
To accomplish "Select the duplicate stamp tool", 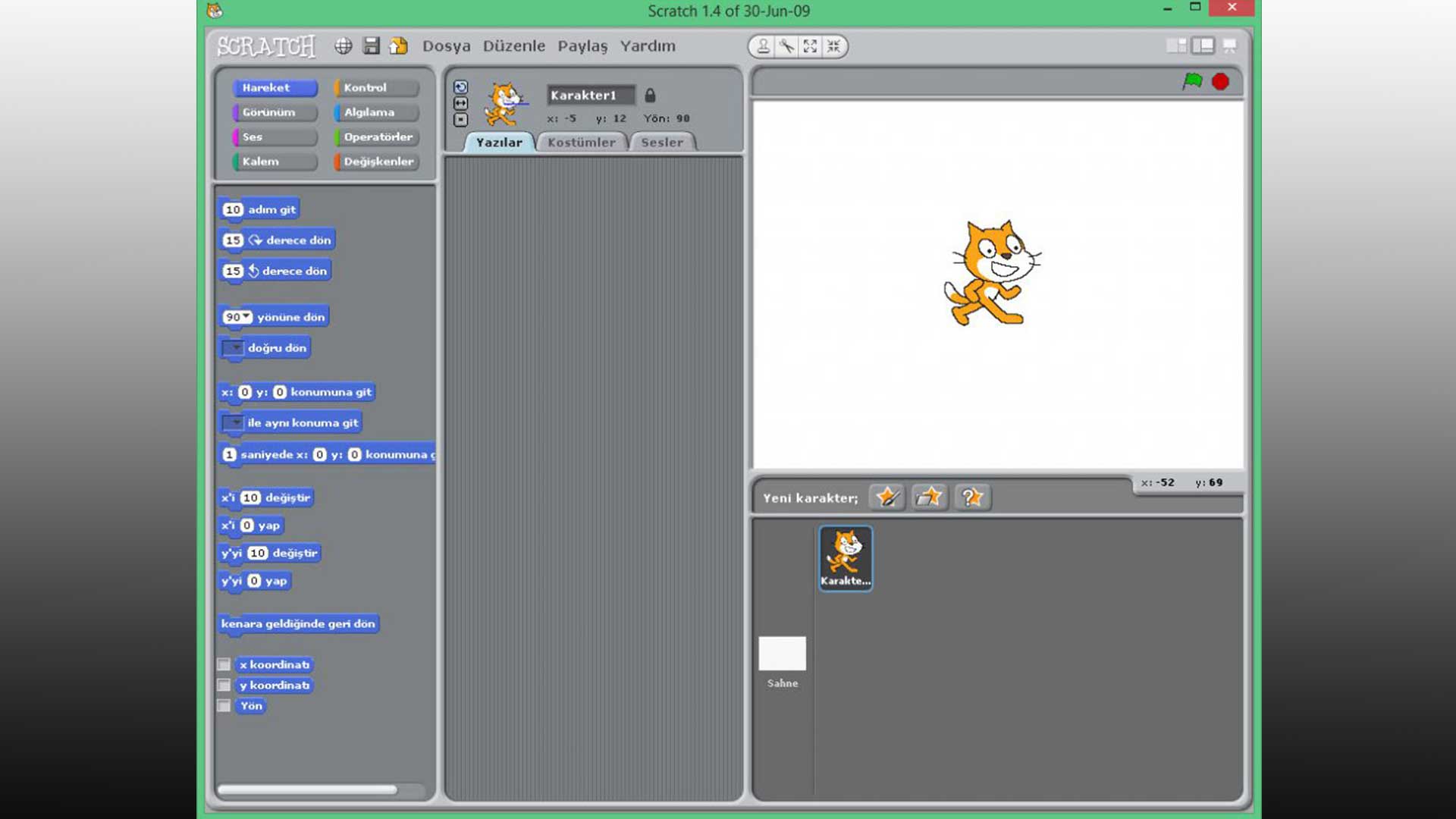I will point(763,46).
